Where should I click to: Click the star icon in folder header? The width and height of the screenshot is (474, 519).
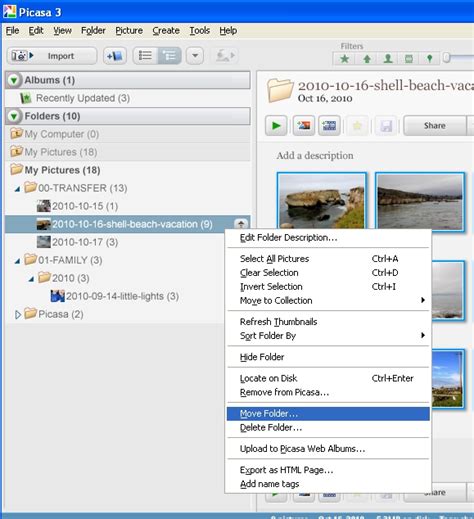pos(357,126)
